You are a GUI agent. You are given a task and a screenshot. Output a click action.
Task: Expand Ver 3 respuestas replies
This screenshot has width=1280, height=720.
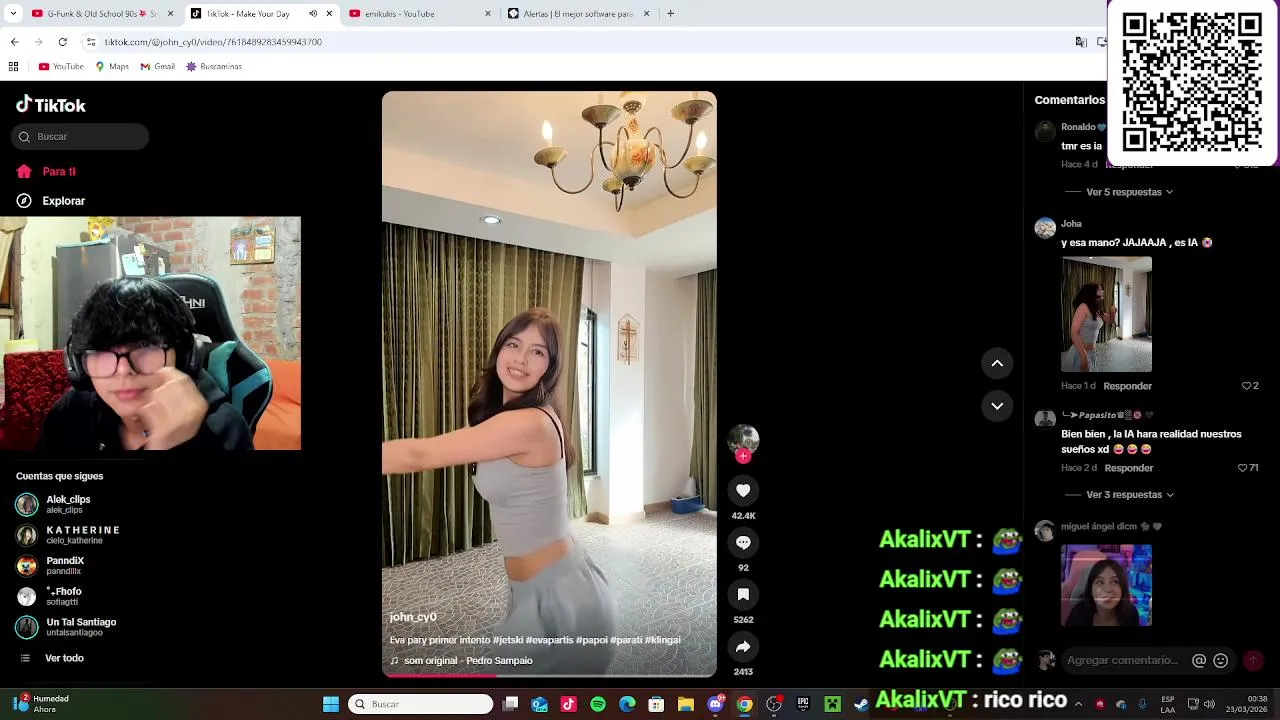coord(1129,495)
